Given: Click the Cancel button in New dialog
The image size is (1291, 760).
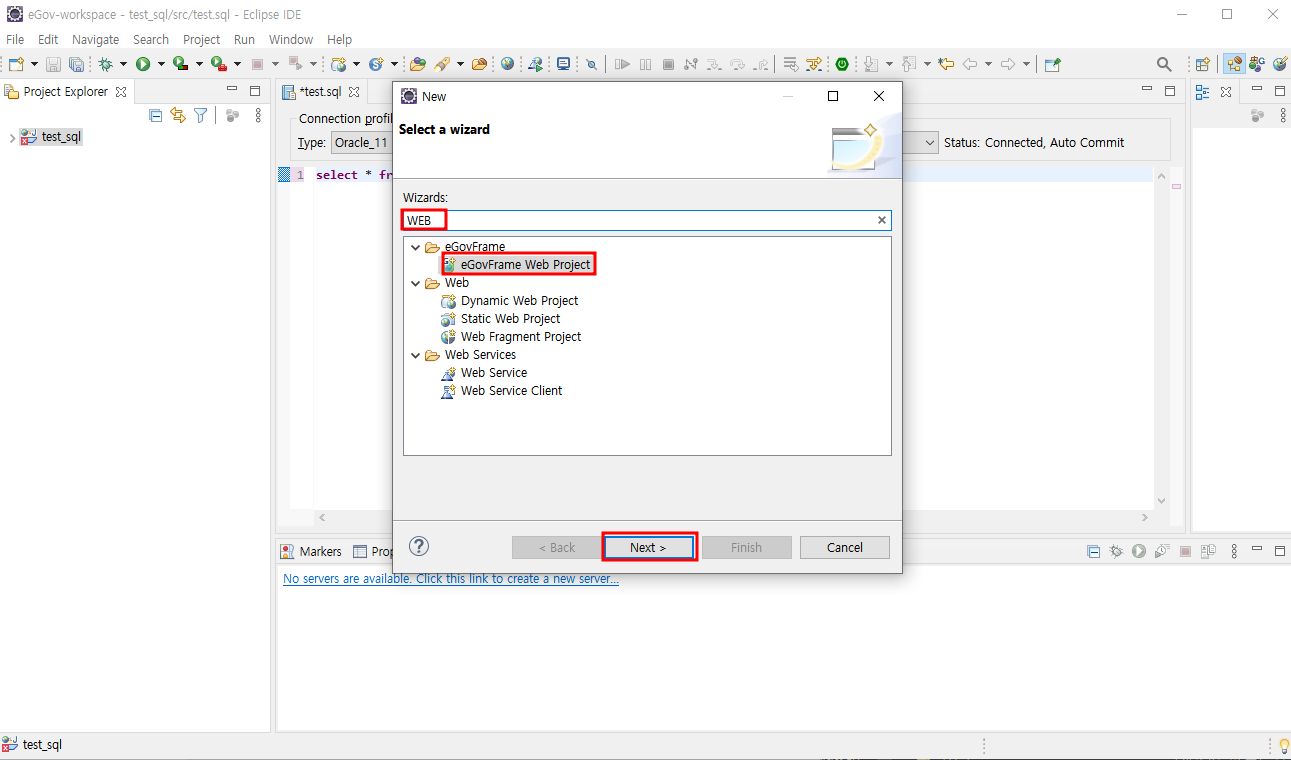Looking at the screenshot, I should [845, 547].
